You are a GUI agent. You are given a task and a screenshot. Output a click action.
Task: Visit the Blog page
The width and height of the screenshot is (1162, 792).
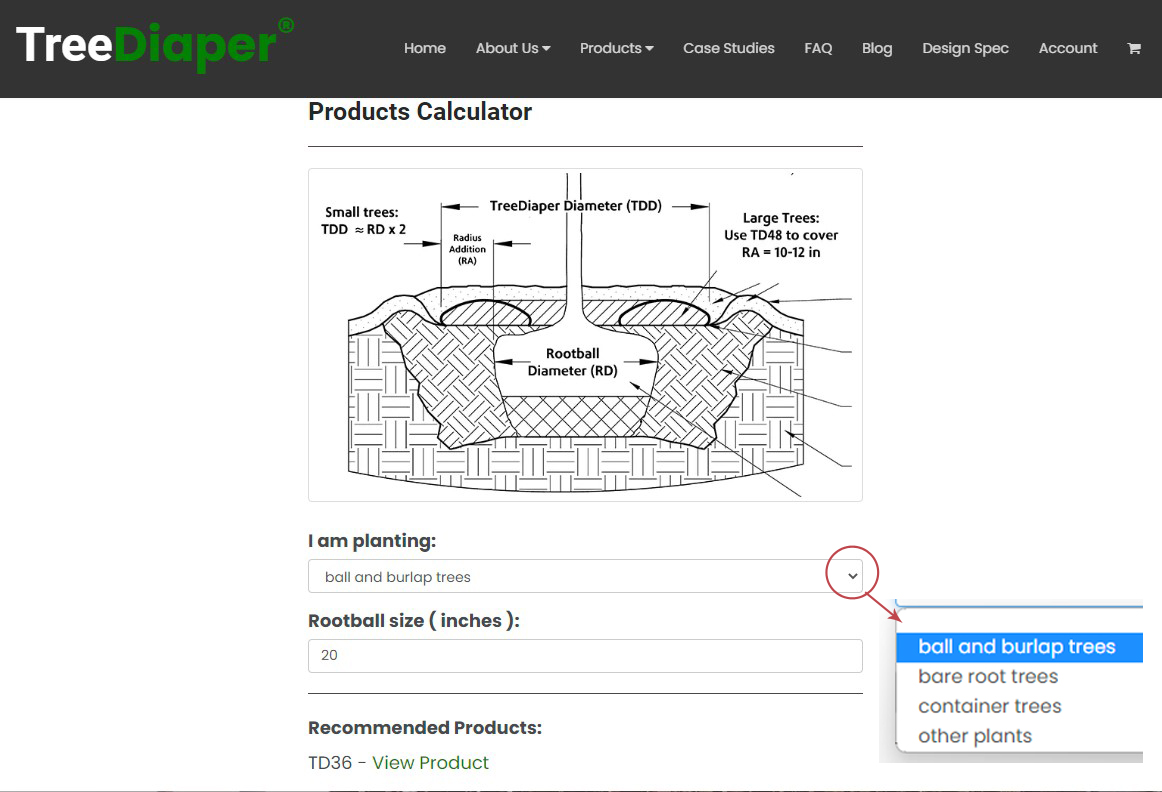(877, 48)
